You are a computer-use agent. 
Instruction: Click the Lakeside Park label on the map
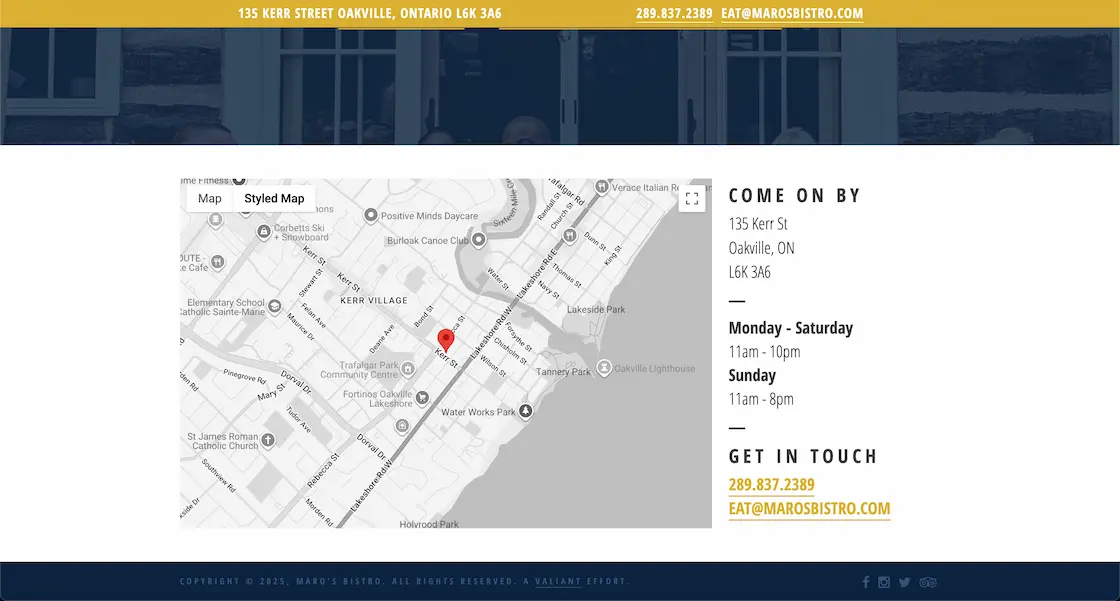[596, 309]
